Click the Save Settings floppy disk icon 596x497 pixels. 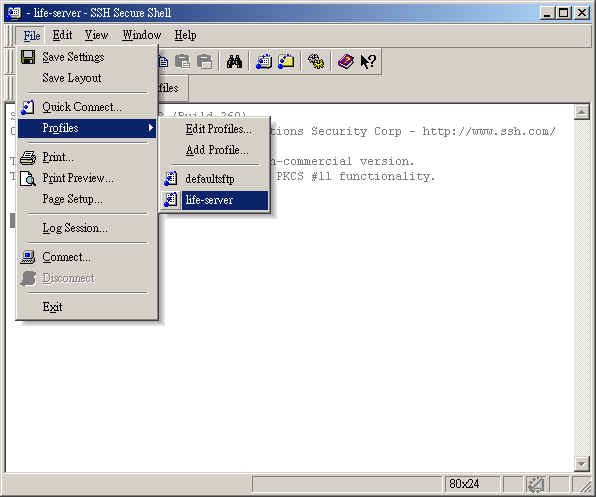click(28, 57)
